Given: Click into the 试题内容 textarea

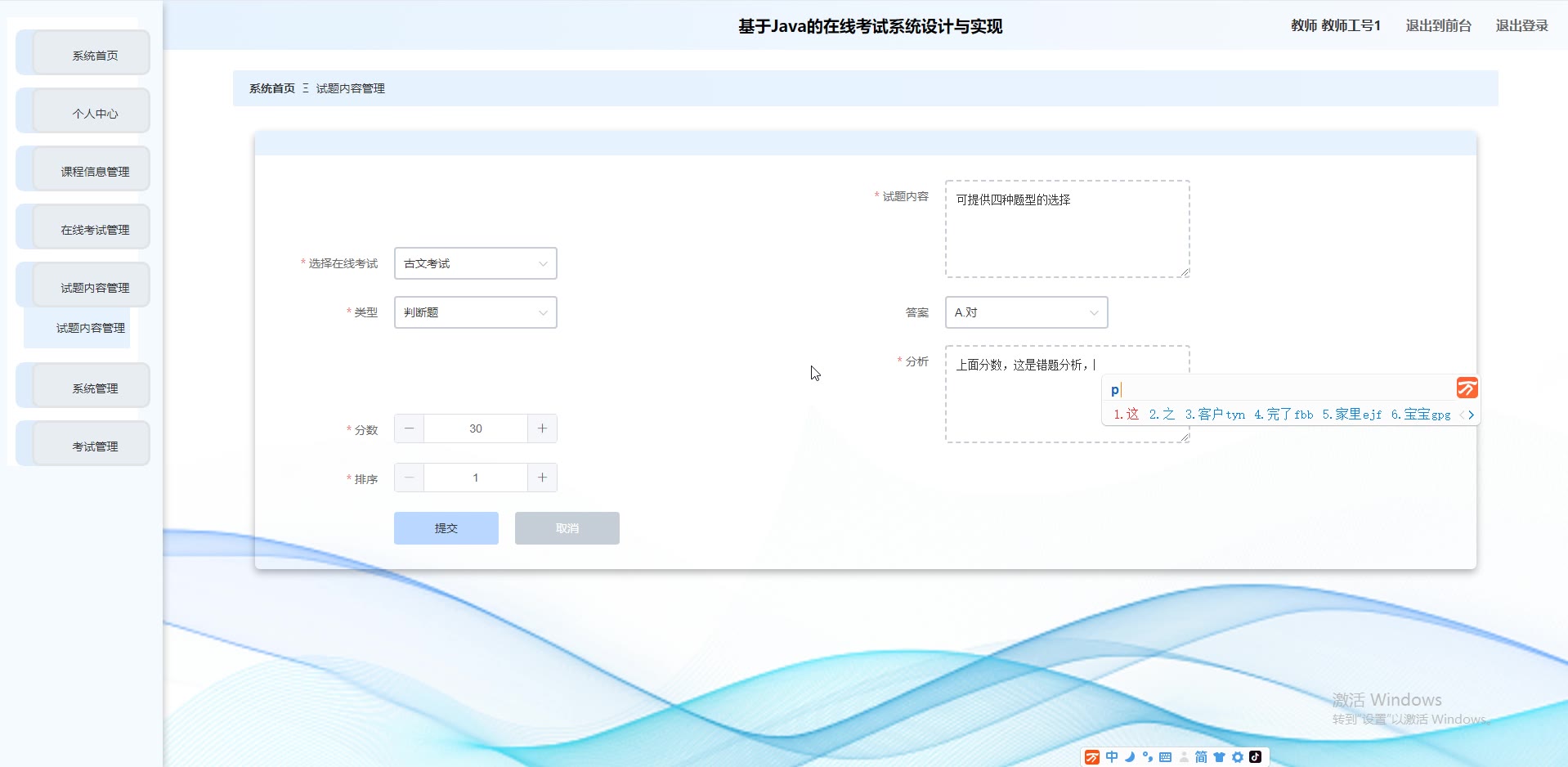Looking at the screenshot, I should click(x=1067, y=229).
